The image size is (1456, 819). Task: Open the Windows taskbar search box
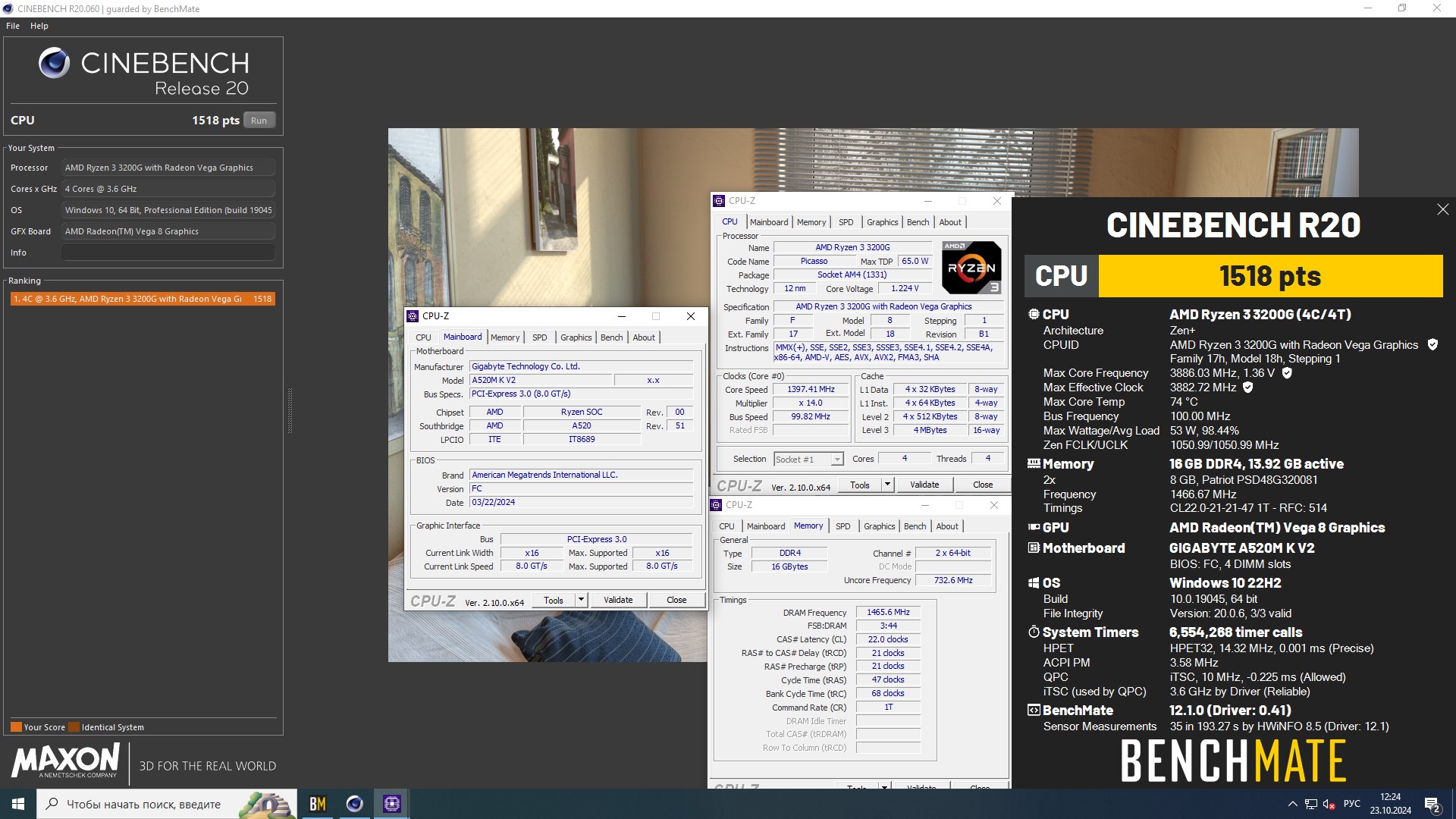166,804
